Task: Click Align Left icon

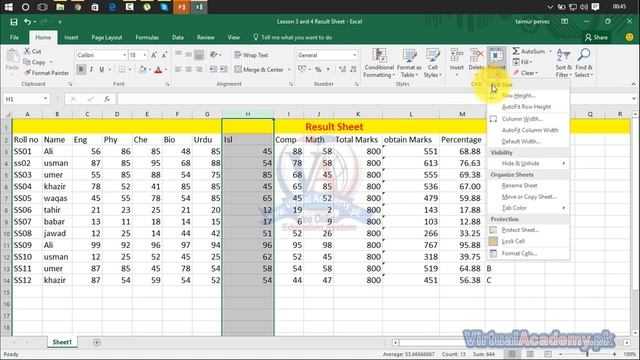Action: pos(178,69)
